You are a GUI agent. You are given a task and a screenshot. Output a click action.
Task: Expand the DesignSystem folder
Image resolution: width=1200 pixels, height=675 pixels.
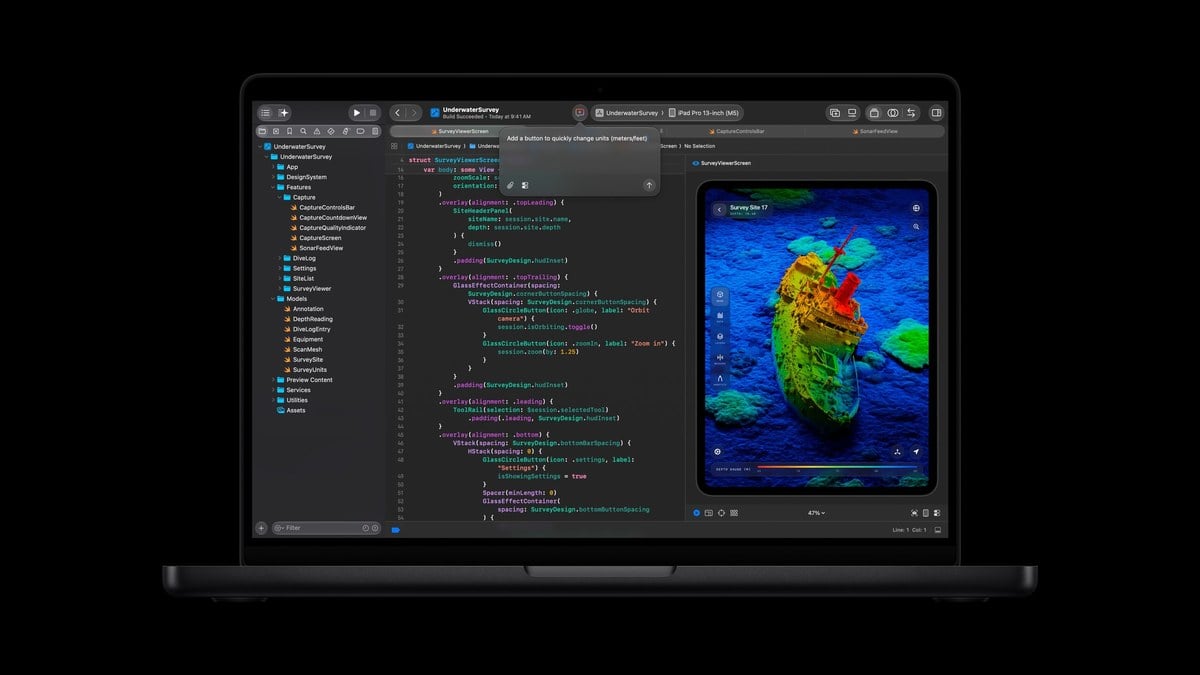(274, 177)
